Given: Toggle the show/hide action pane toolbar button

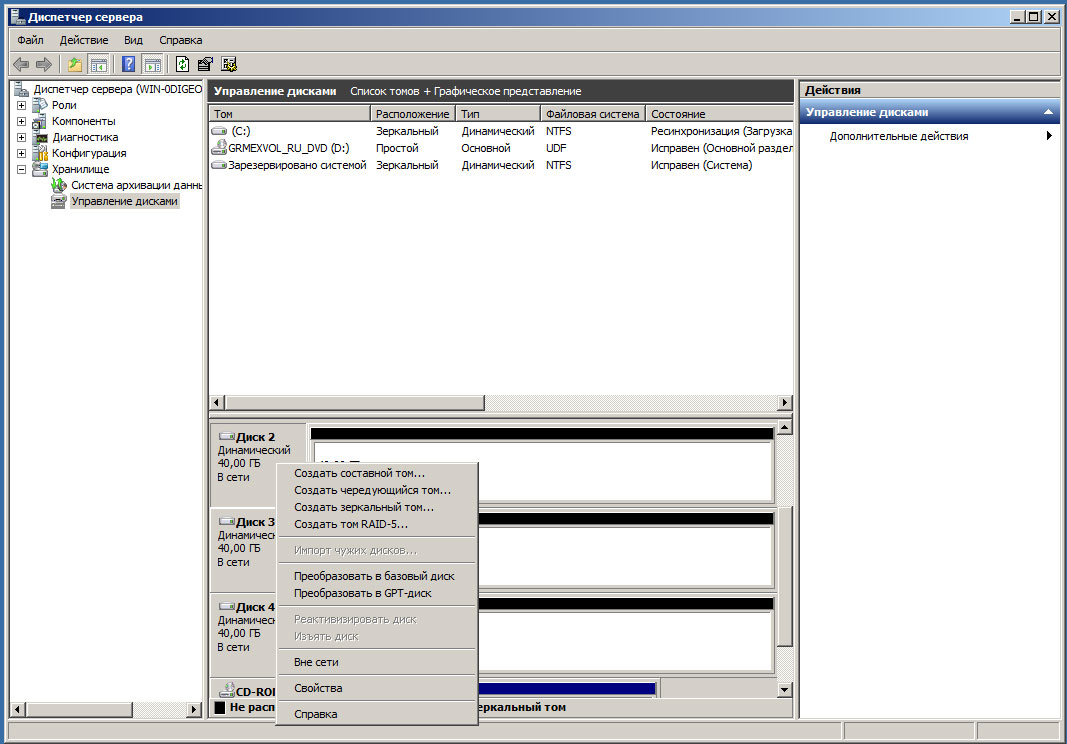Looking at the screenshot, I should pyautogui.click(x=153, y=65).
